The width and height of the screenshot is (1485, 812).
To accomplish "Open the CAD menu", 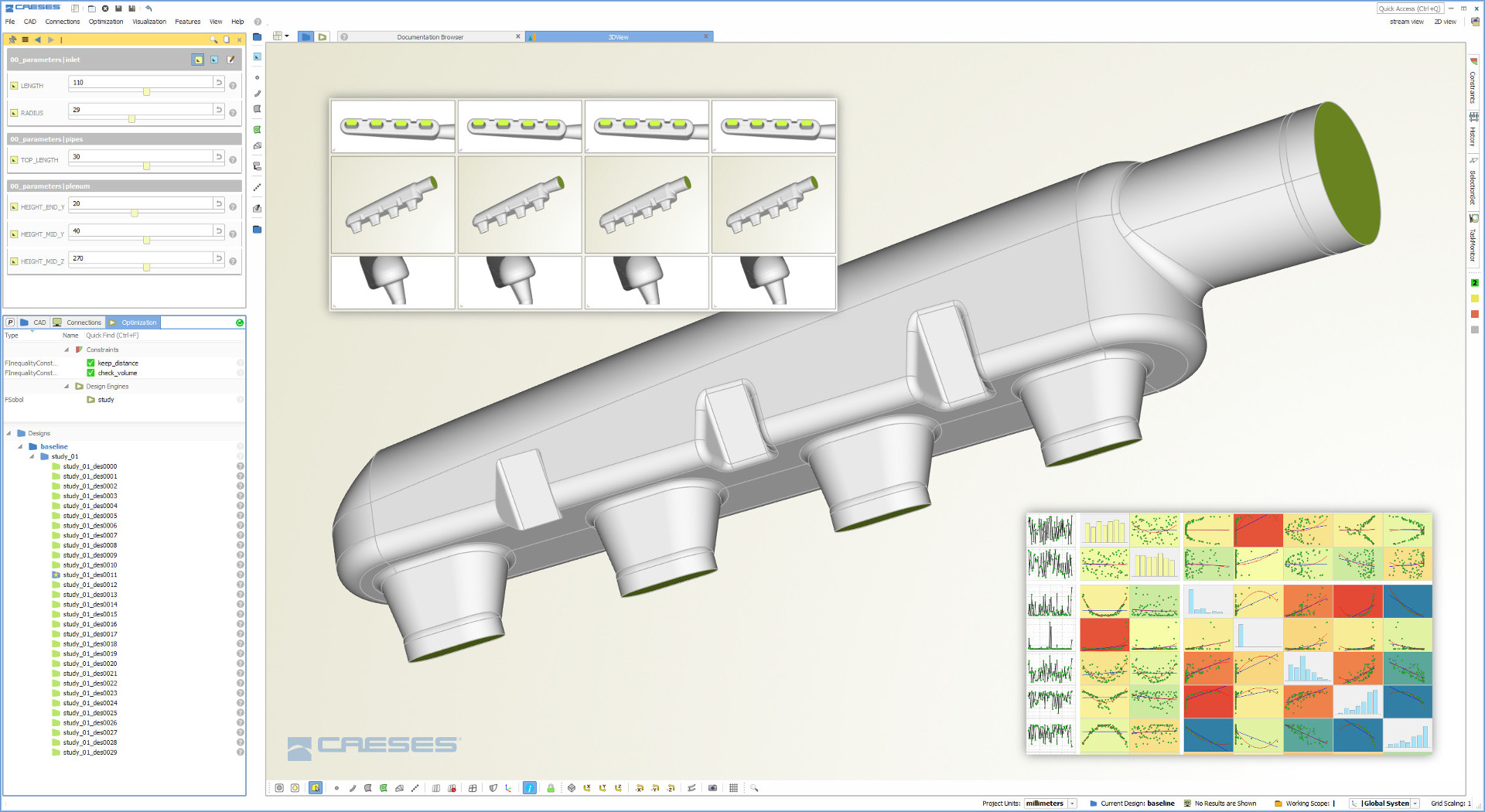I will coord(30,22).
